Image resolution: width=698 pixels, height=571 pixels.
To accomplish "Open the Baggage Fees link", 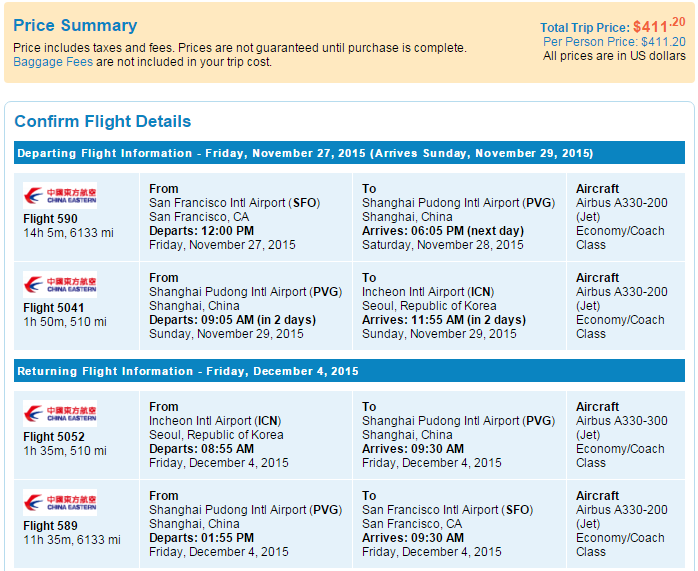I will (x=53, y=62).
